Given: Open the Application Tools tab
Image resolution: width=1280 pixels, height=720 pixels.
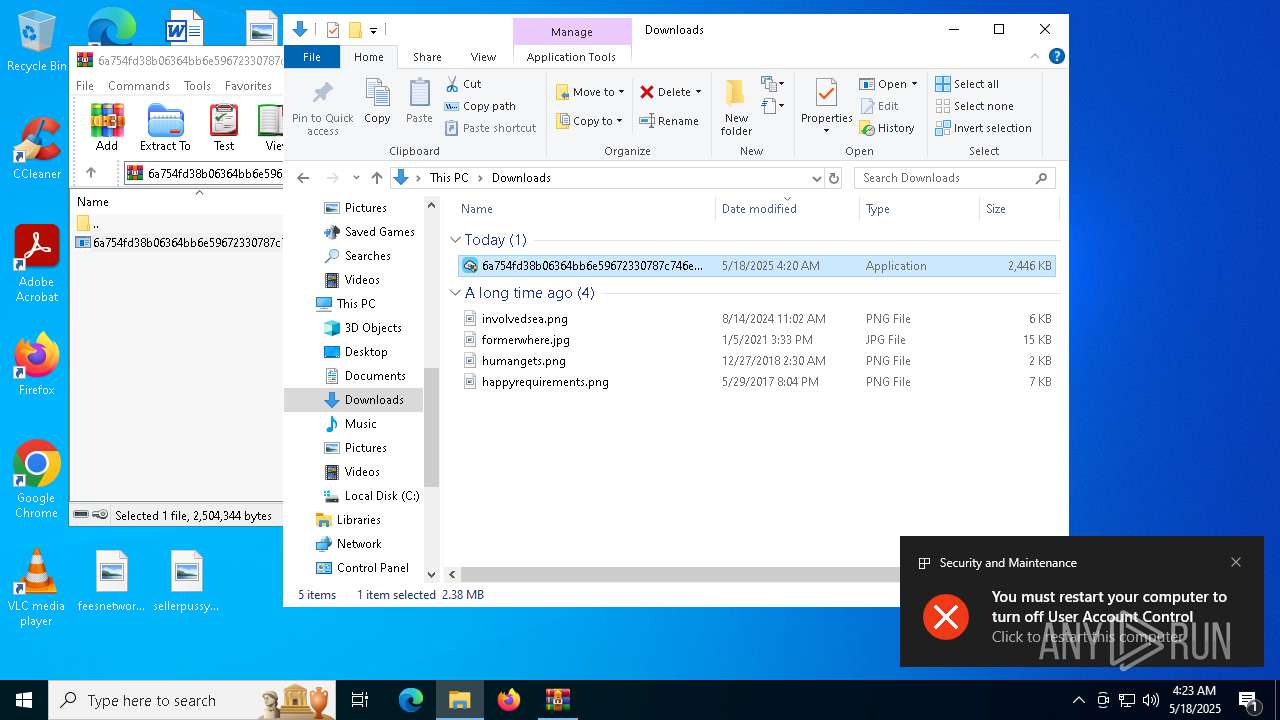Looking at the screenshot, I should coord(571,57).
